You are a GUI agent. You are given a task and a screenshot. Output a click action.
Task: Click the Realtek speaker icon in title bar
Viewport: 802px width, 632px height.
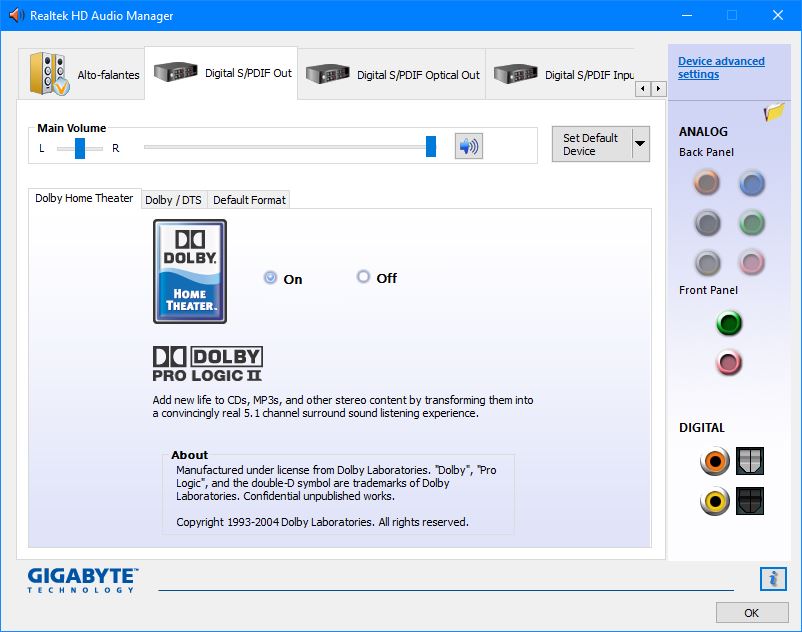coord(16,15)
